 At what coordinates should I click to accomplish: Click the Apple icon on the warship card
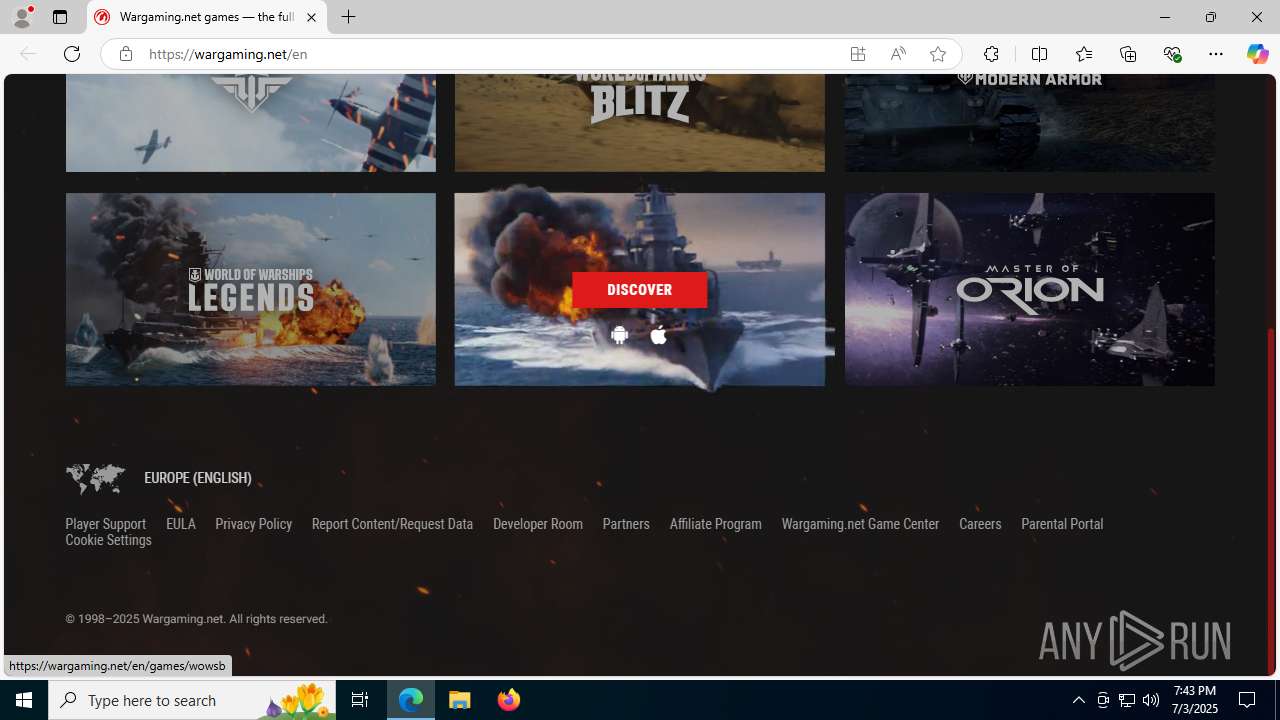click(x=658, y=335)
